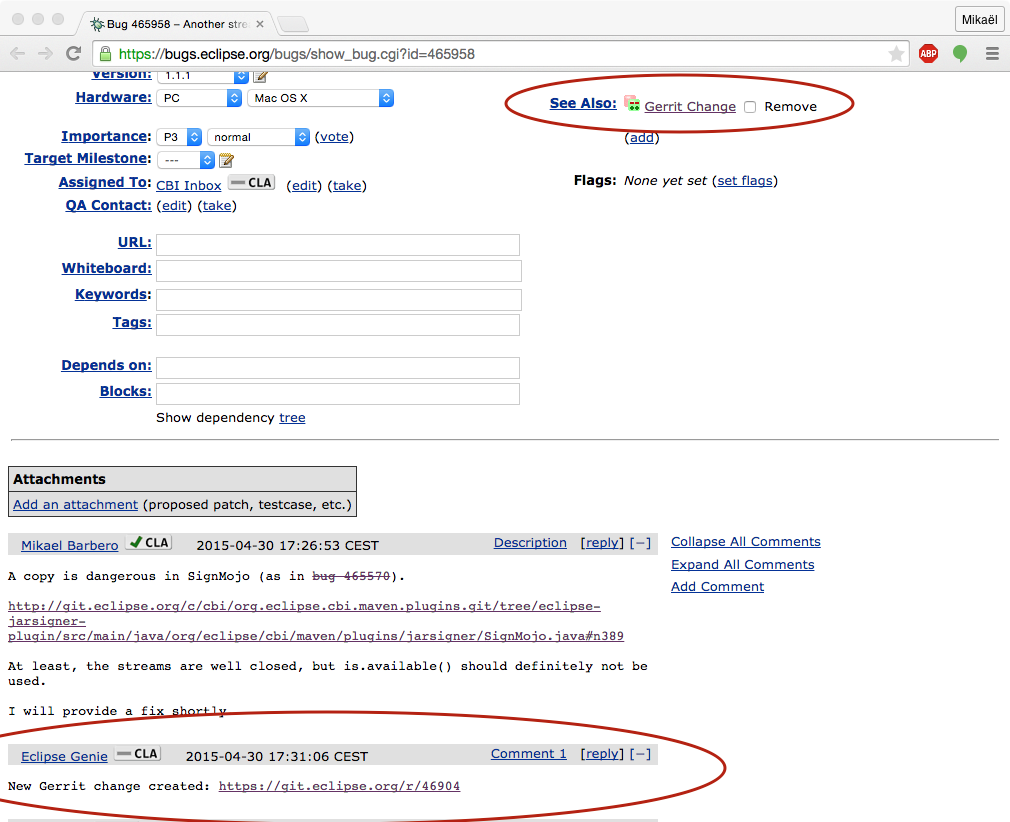Open the Version dropdown

203,76
